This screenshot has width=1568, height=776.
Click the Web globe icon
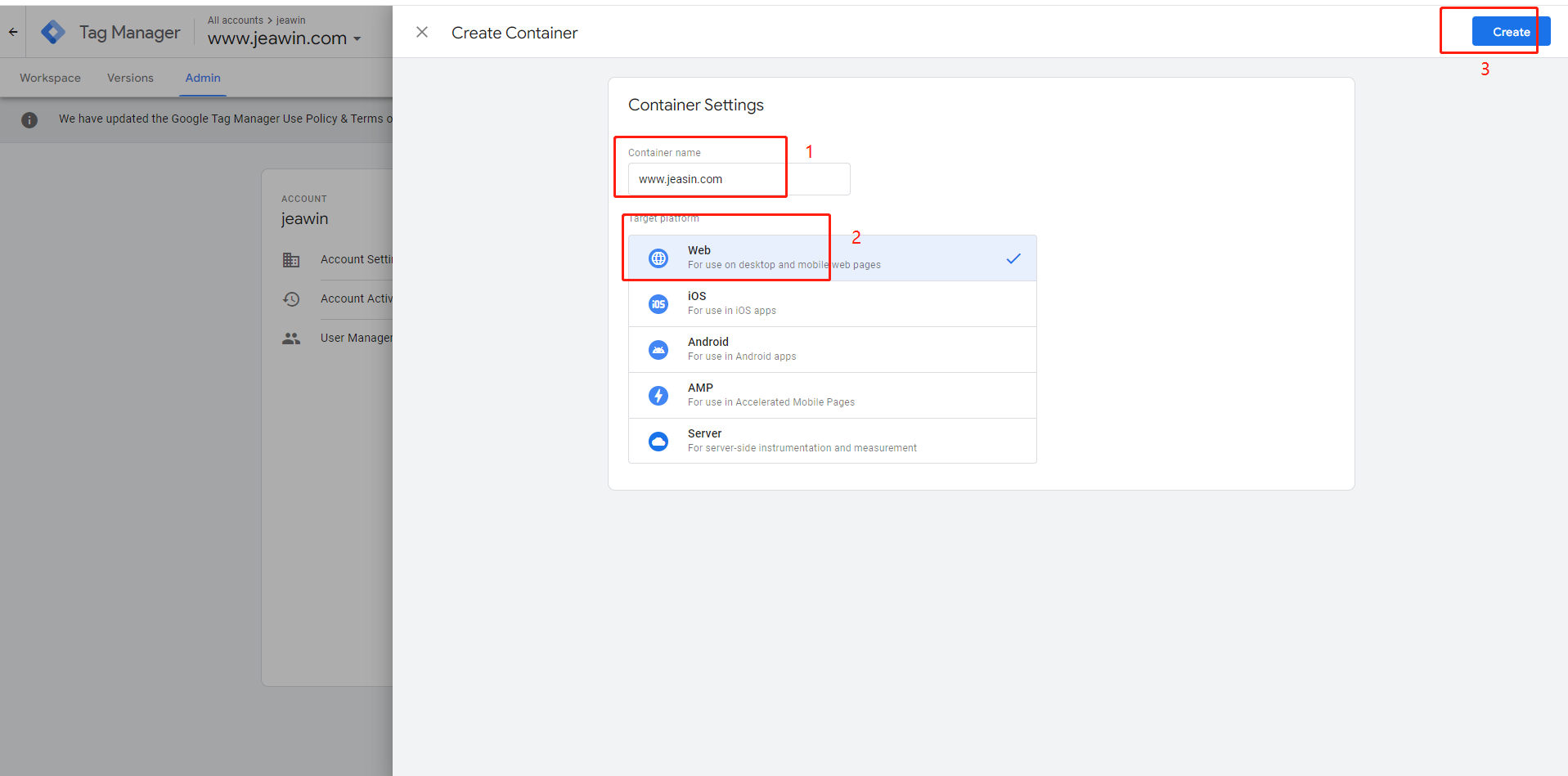[658, 258]
